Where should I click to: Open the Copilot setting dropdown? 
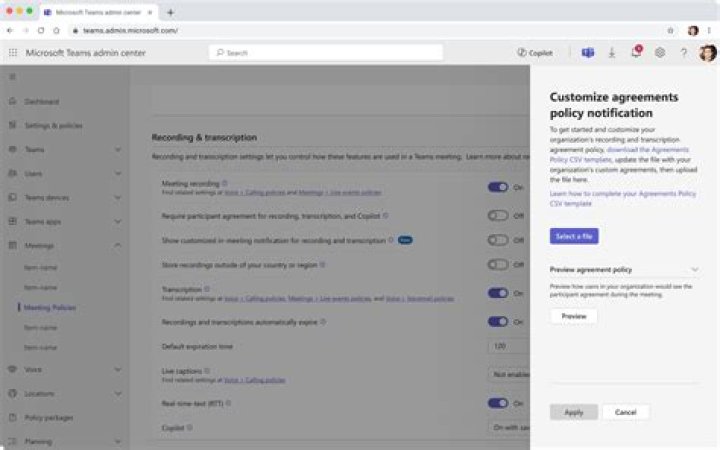coord(509,428)
